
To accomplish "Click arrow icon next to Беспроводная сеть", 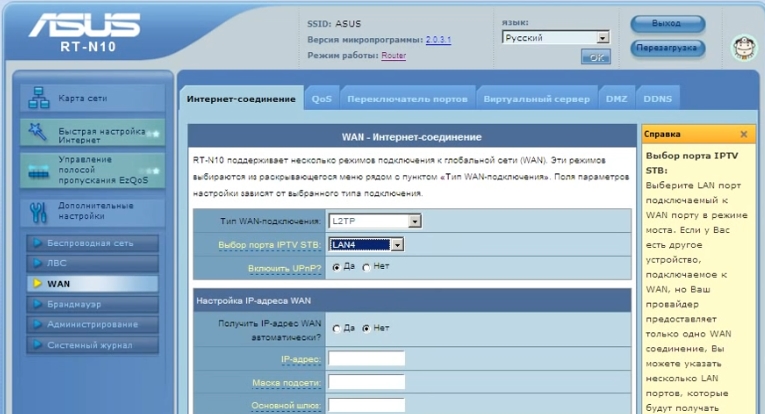I will (x=37, y=242).
